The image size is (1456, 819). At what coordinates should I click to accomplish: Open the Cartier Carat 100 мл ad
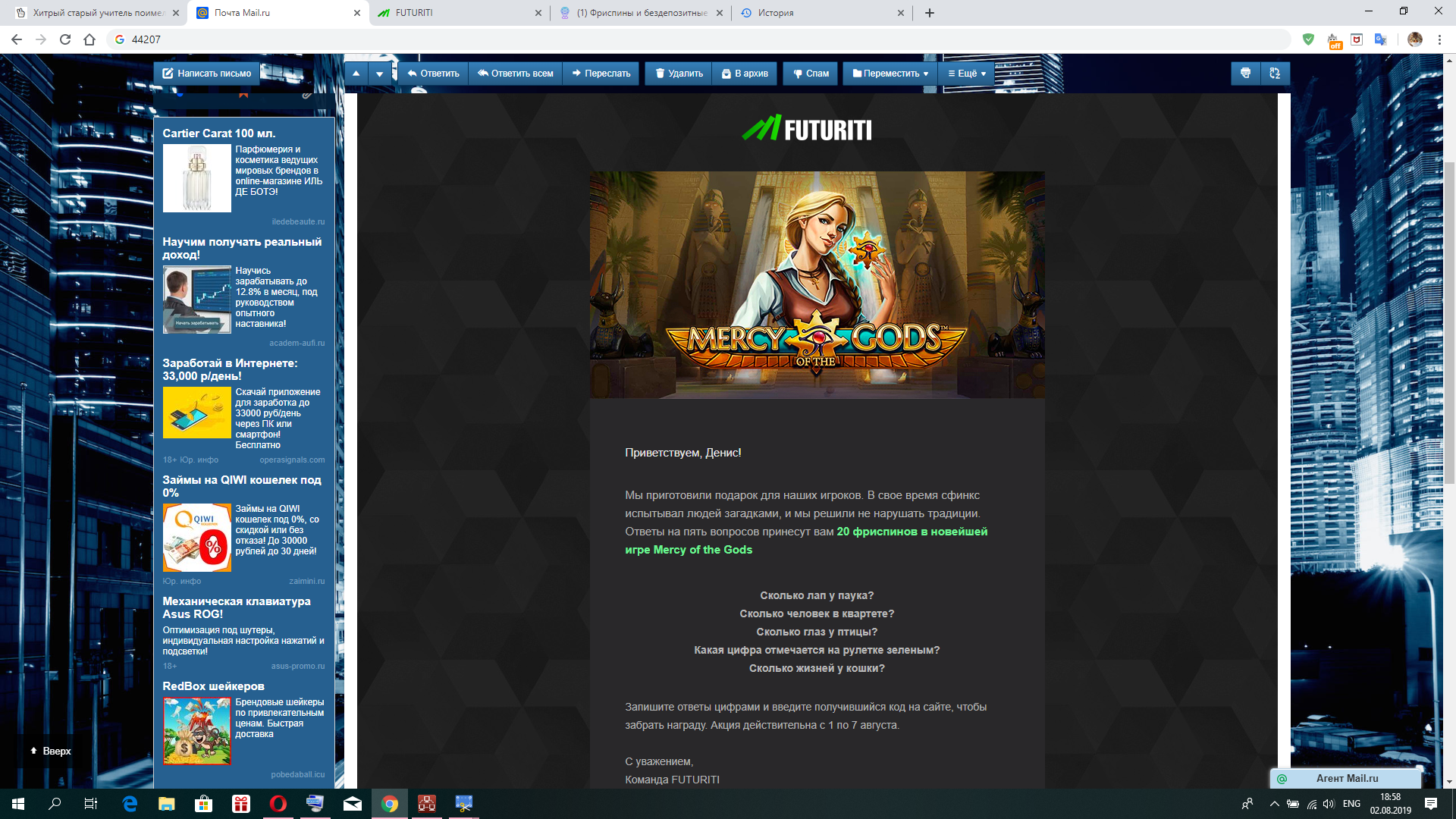(x=219, y=133)
